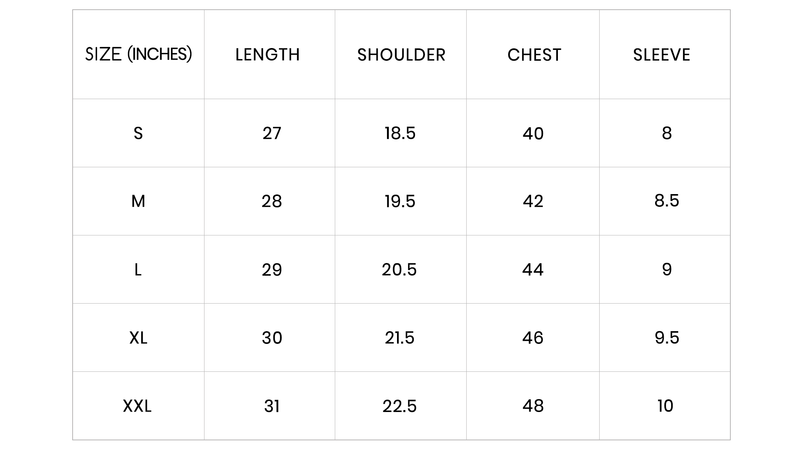This screenshot has height=450, width=800.
Task: Click shoulder value 18.5 for size S
Action: (x=400, y=133)
